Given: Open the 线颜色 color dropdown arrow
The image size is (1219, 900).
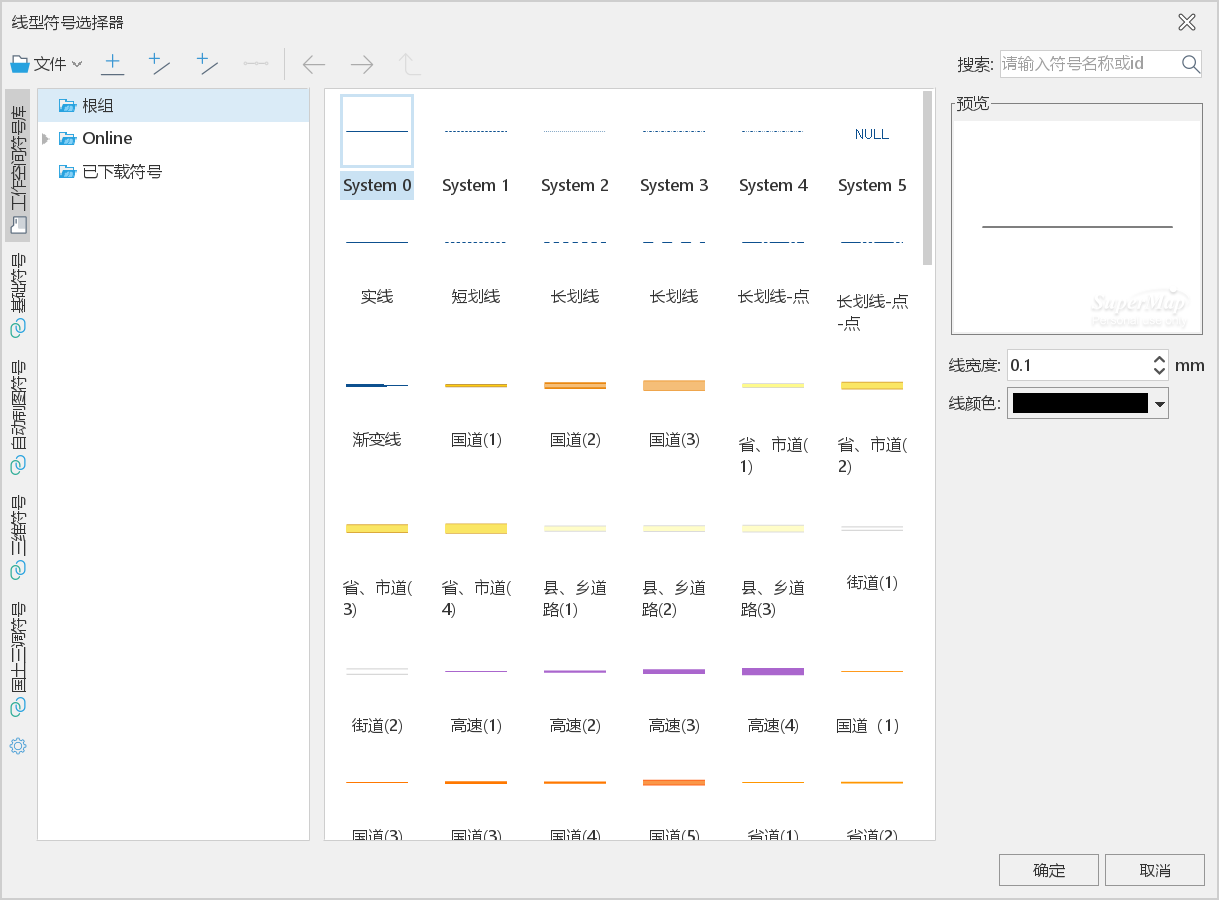Looking at the screenshot, I should click(1159, 404).
